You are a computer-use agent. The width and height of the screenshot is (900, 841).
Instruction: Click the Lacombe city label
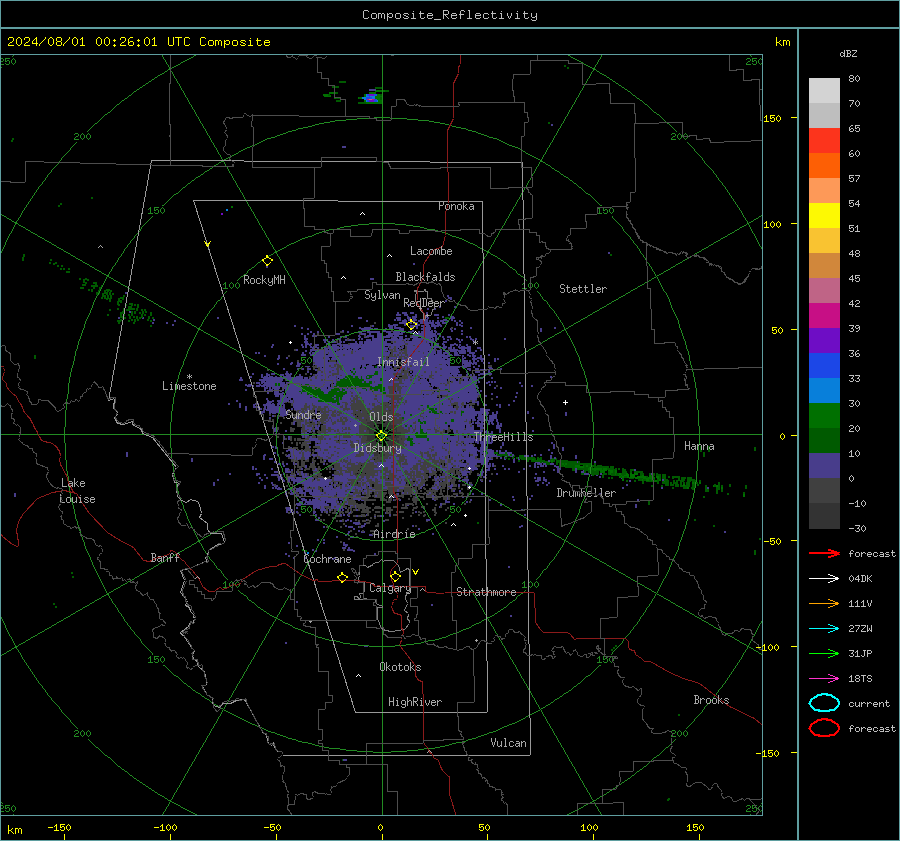tap(431, 251)
